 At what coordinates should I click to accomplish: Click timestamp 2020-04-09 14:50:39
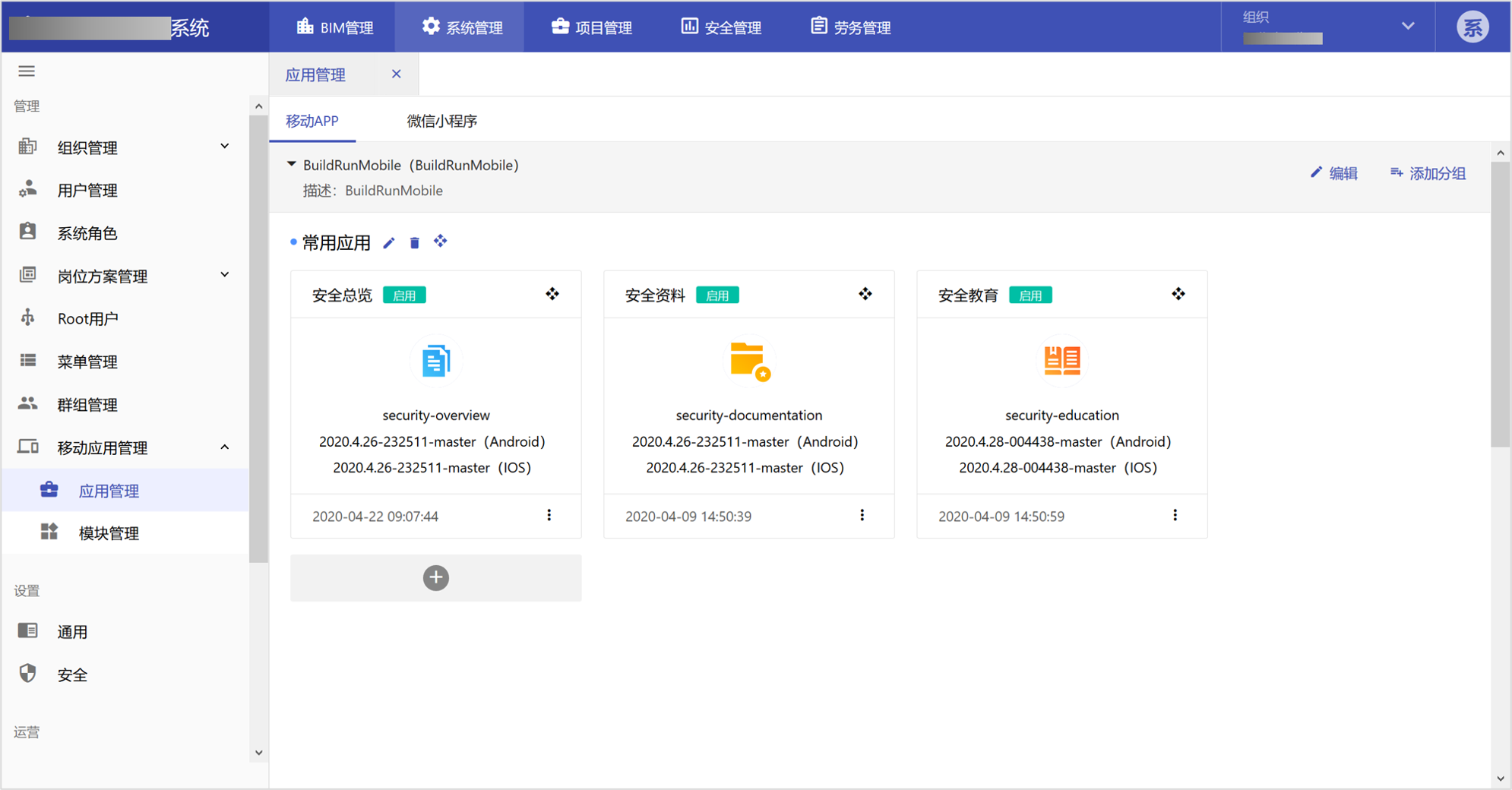(x=688, y=517)
